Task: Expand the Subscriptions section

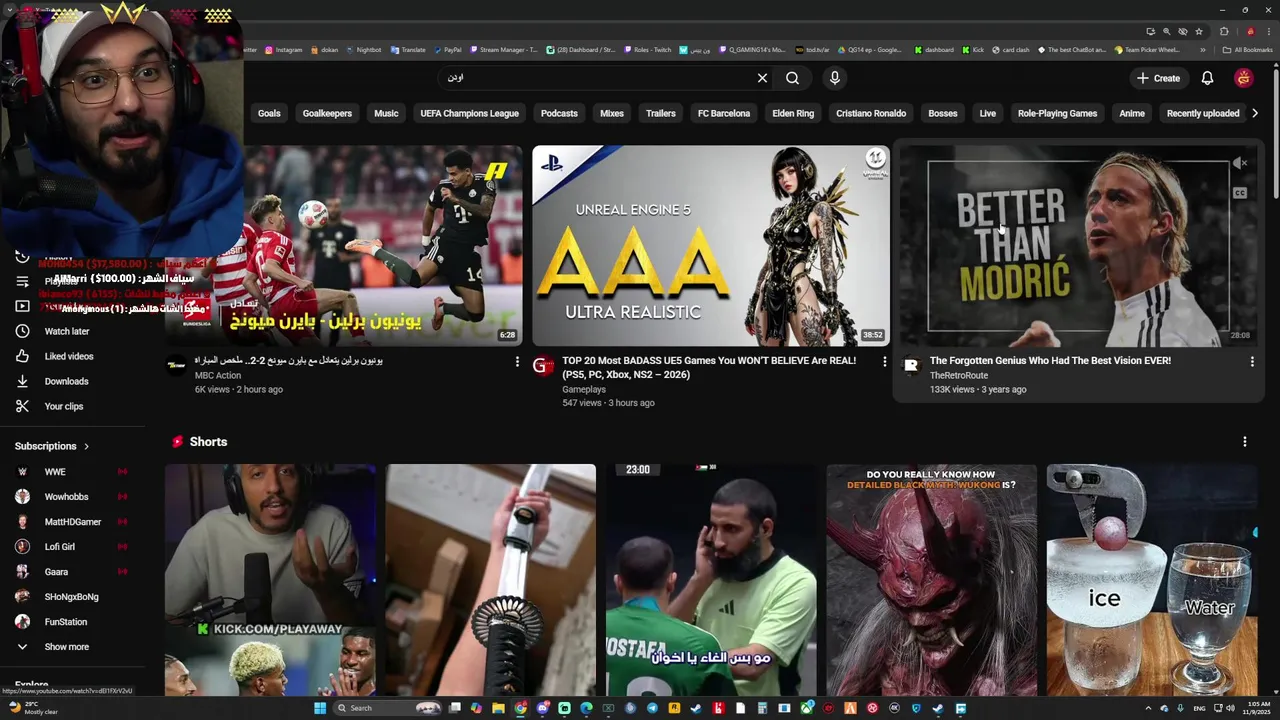Action: (52, 446)
